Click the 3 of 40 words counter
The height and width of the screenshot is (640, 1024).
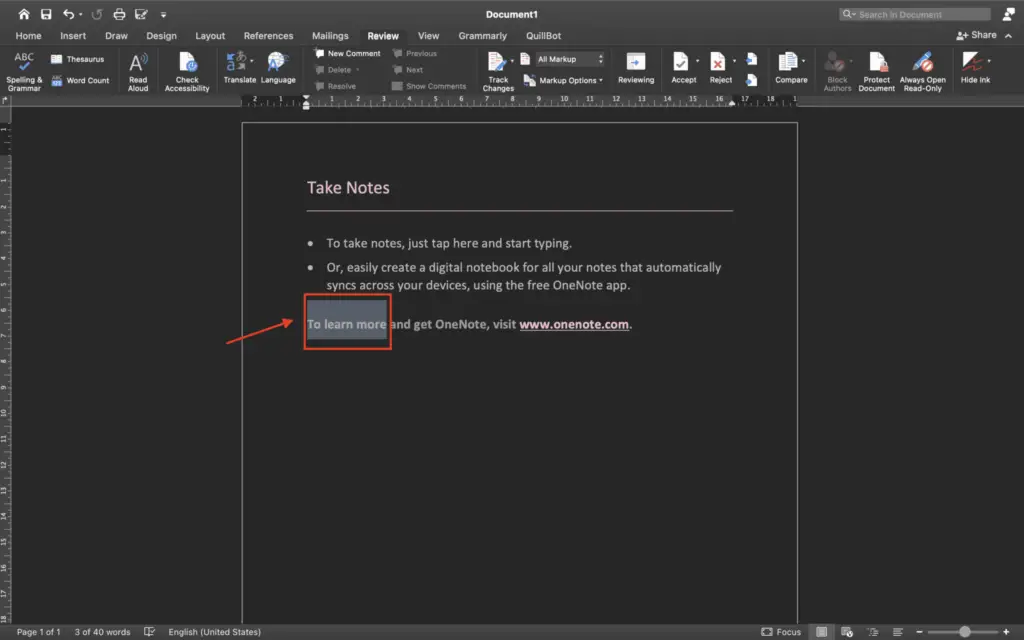pyautogui.click(x=102, y=632)
